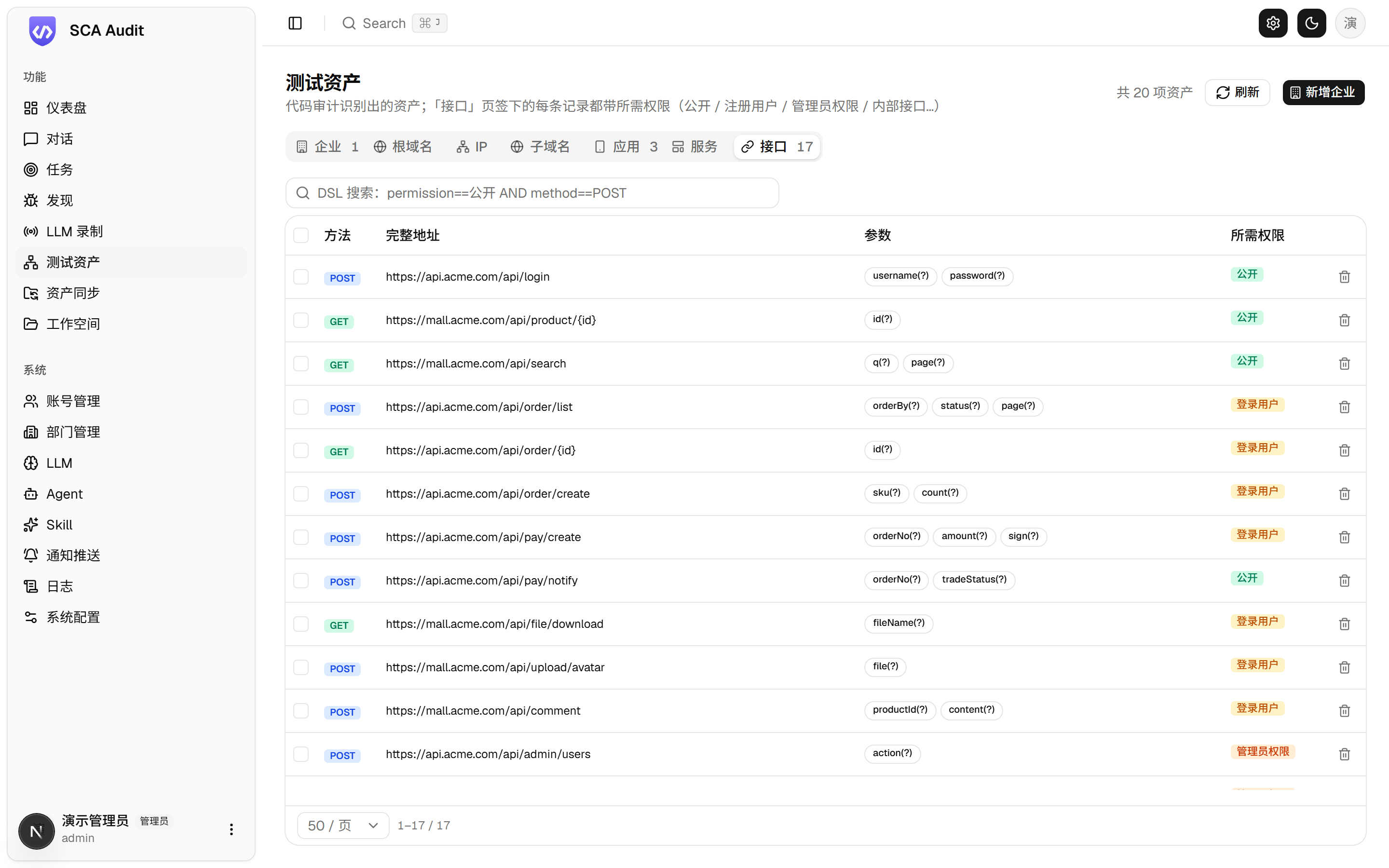Open the Agent settings page
1389x868 pixels.
point(131,494)
